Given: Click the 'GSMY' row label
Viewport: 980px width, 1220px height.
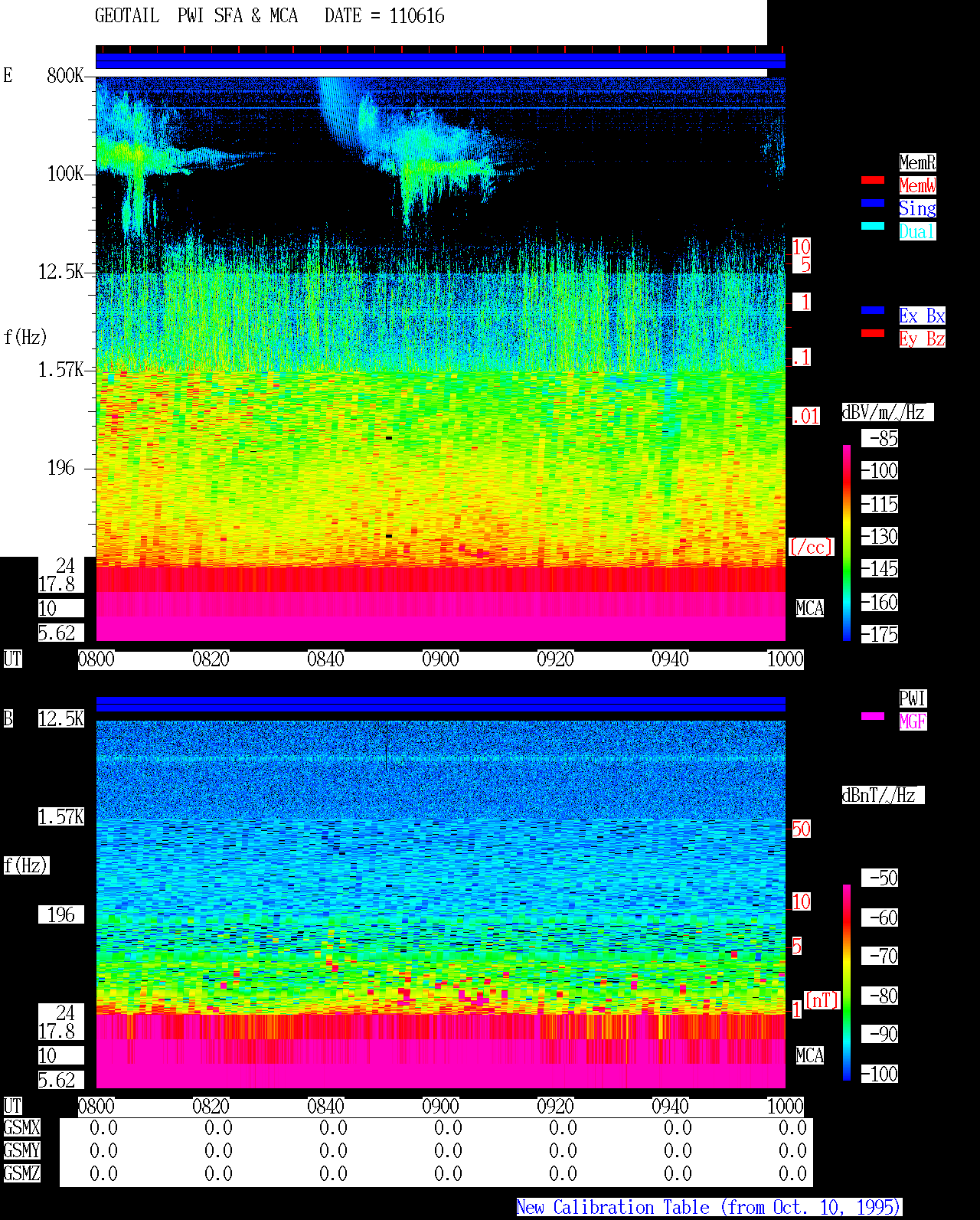Looking at the screenshot, I should 22,1150.
